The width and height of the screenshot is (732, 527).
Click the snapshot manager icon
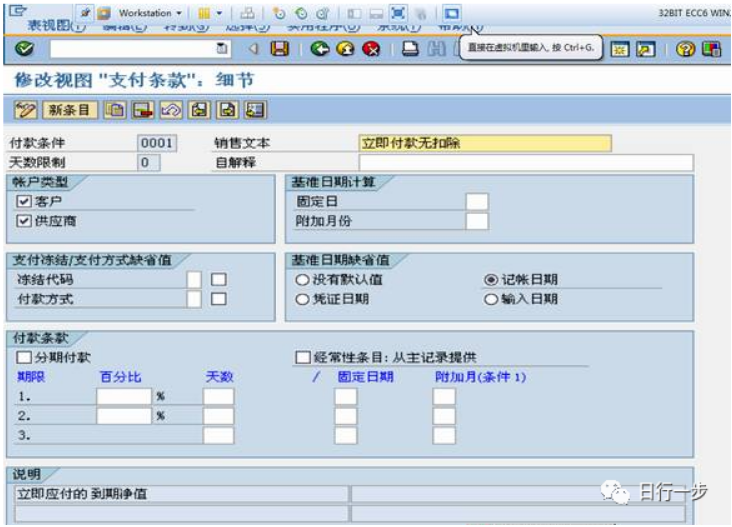323,14
